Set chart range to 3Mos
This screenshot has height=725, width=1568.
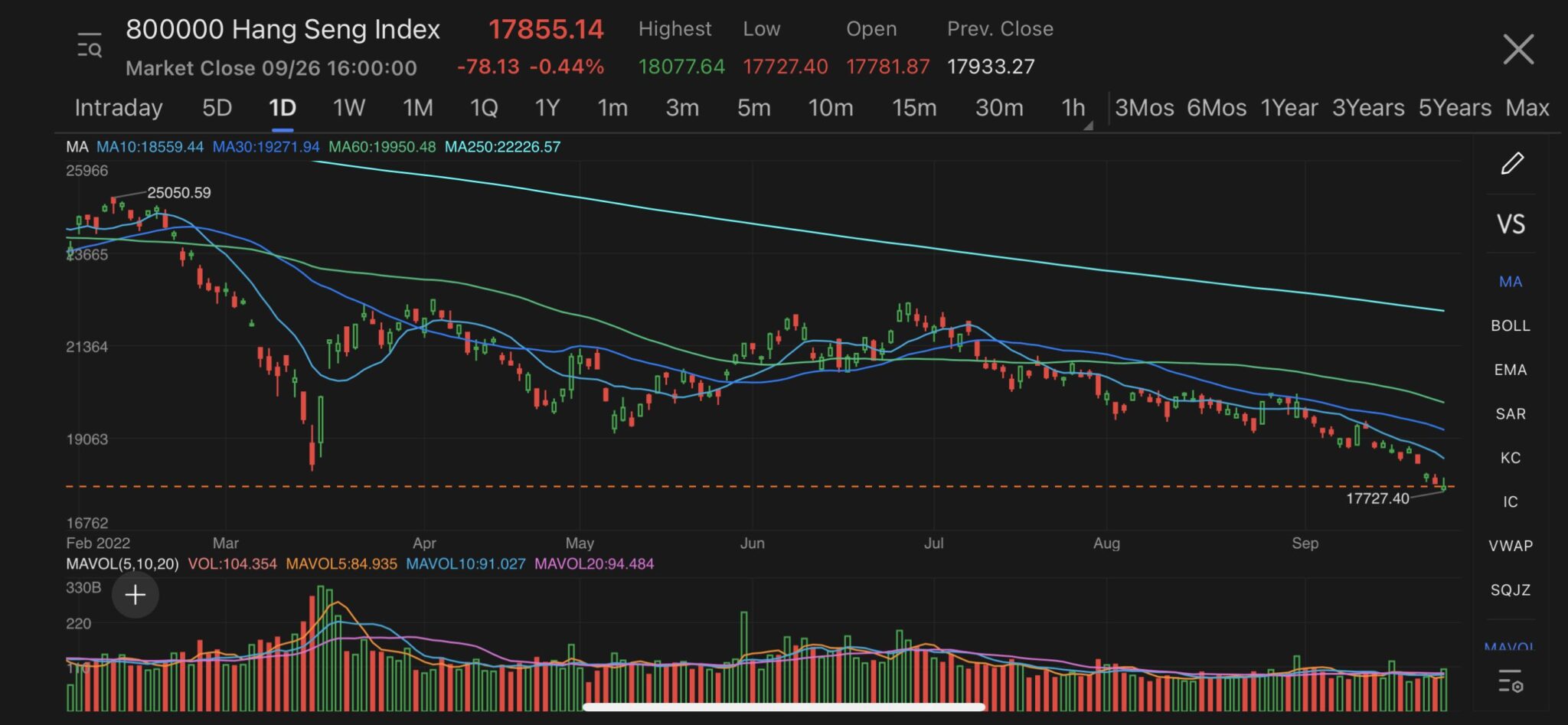(1145, 108)
